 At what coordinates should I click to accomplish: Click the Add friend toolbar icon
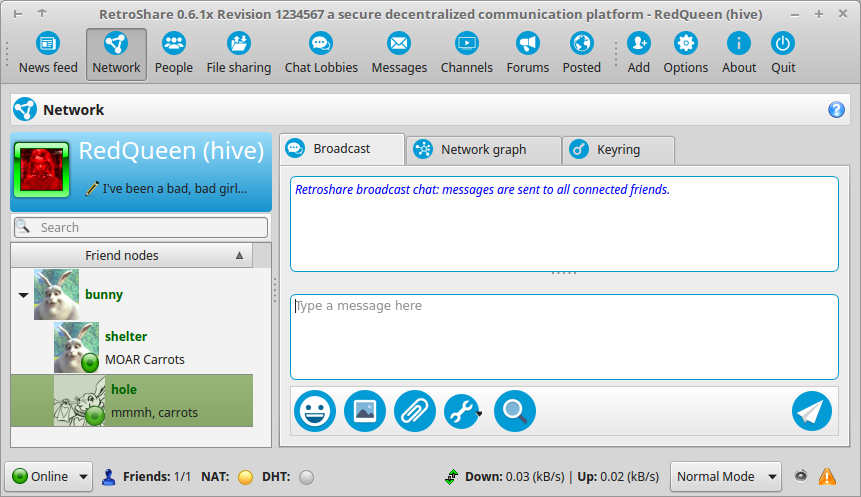click(x=639, y=44)
